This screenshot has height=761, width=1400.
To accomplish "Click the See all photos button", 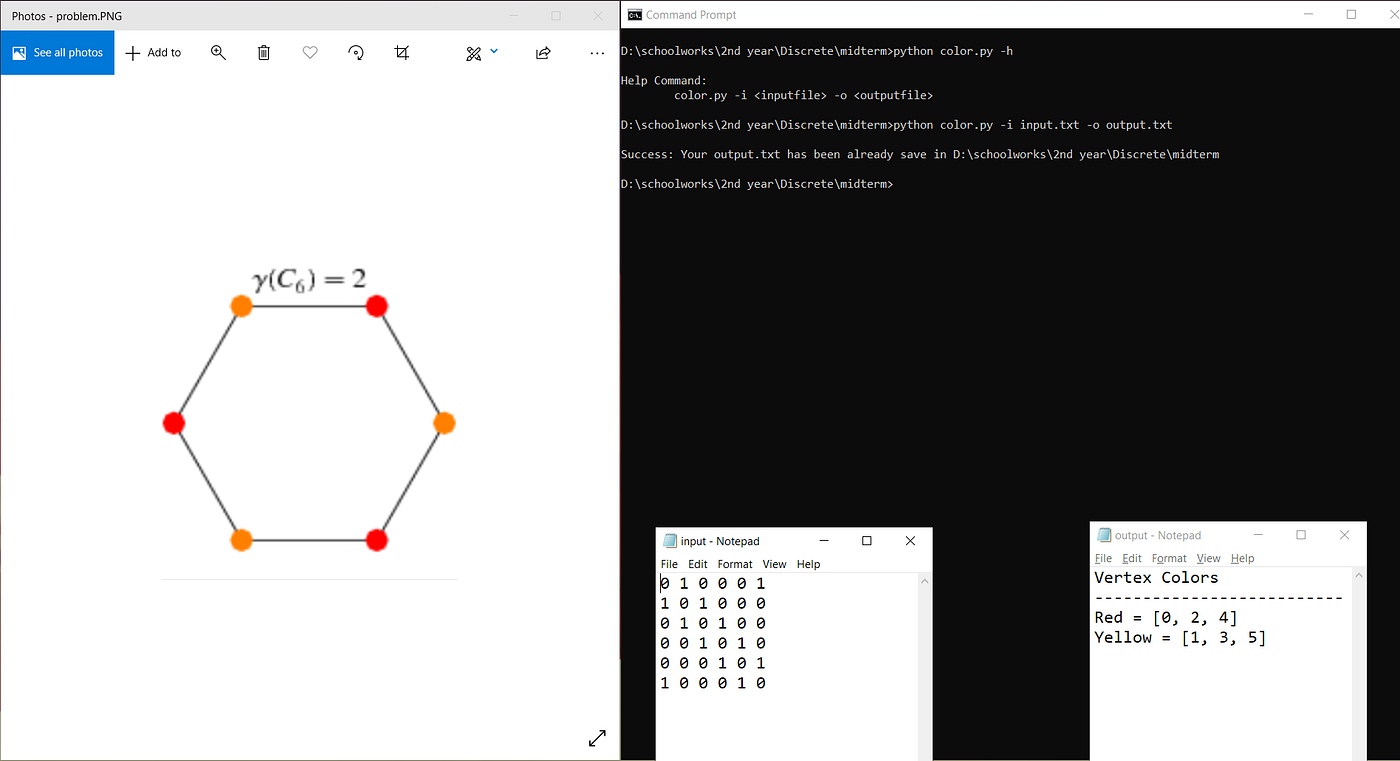I will pos(57,52).
